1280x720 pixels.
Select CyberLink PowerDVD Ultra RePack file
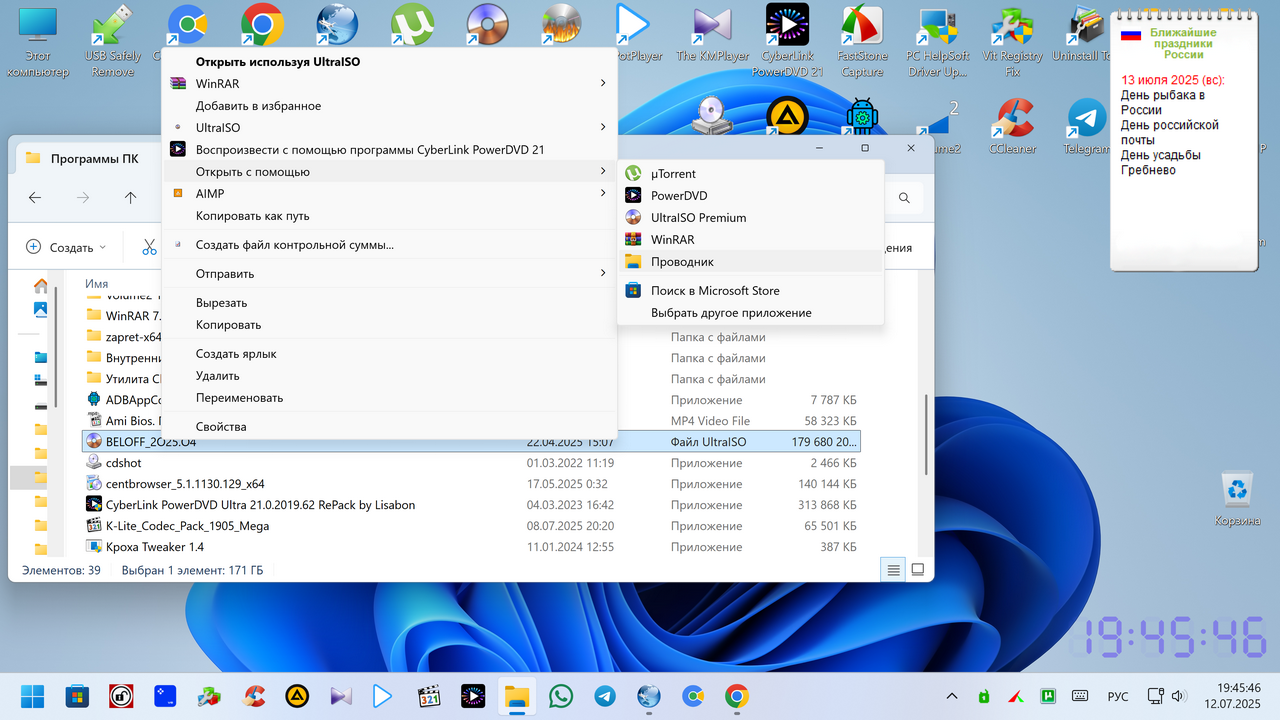point(471,505)
